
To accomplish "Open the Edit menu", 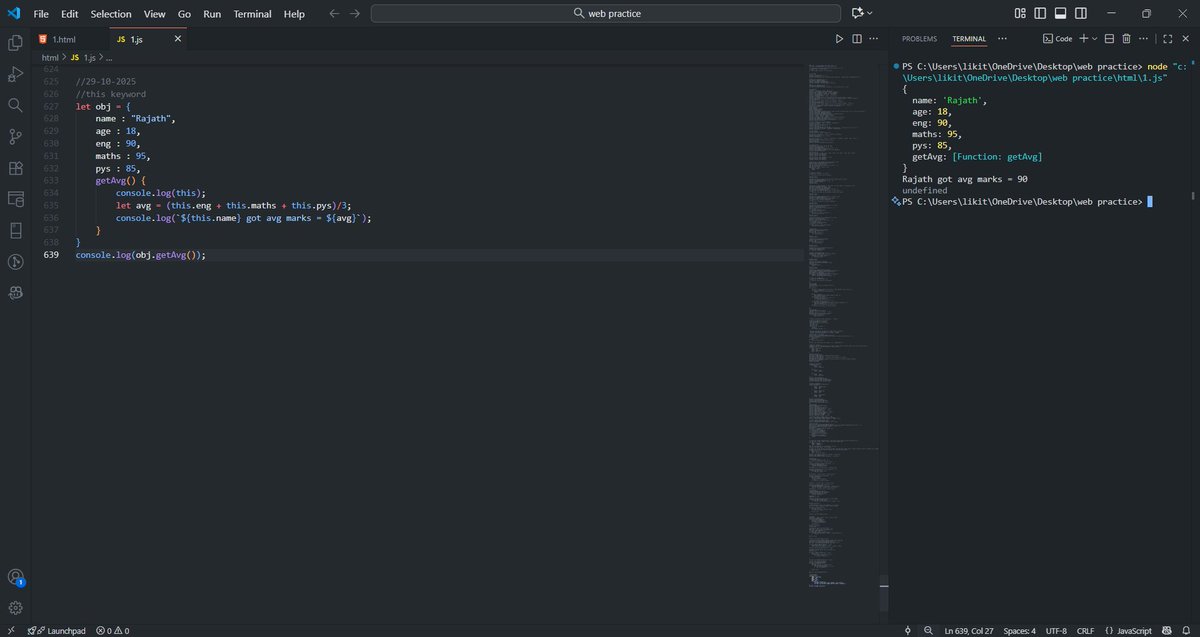I will 69,14.
